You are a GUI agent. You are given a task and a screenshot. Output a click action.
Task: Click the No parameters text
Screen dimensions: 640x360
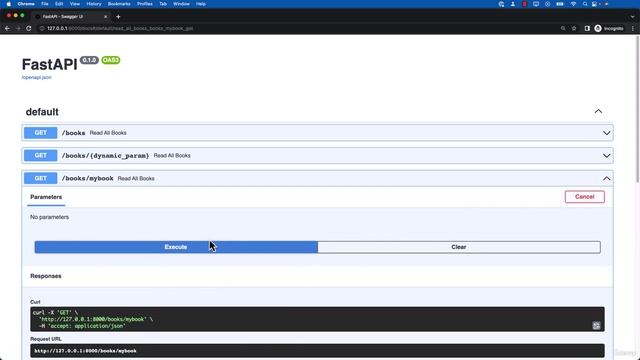[49, 217]
